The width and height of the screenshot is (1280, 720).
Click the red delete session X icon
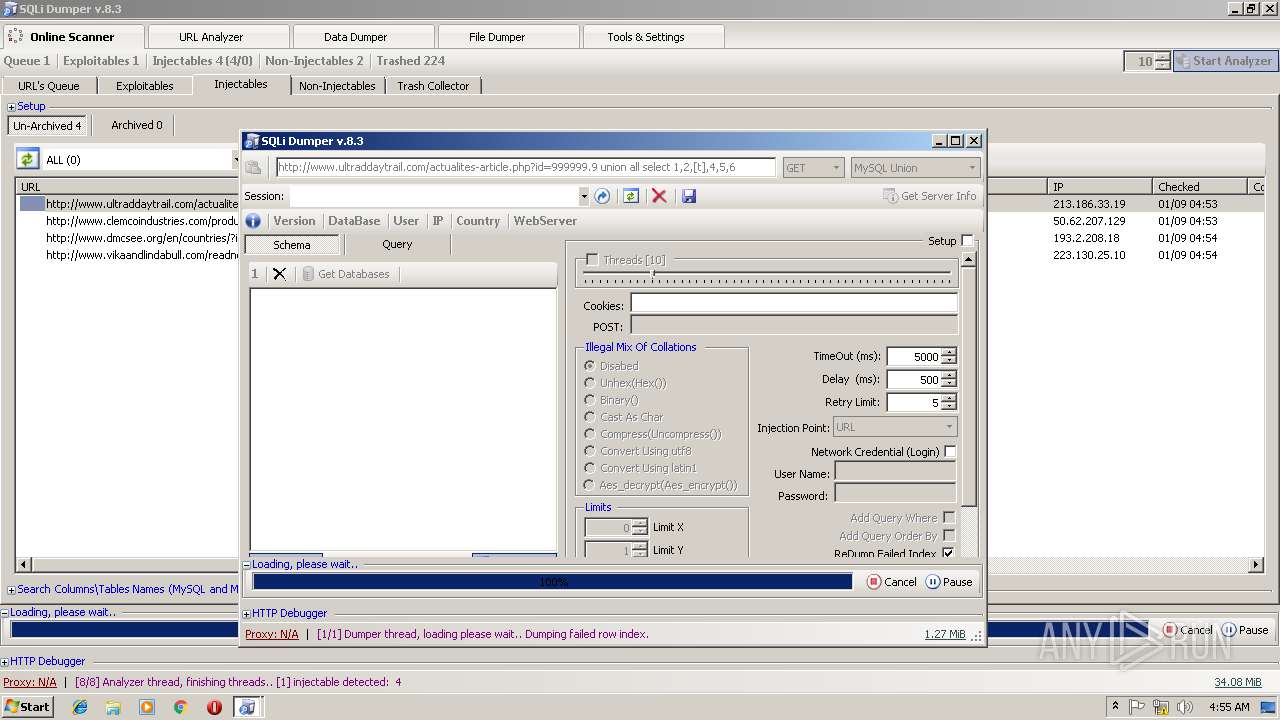659,196
